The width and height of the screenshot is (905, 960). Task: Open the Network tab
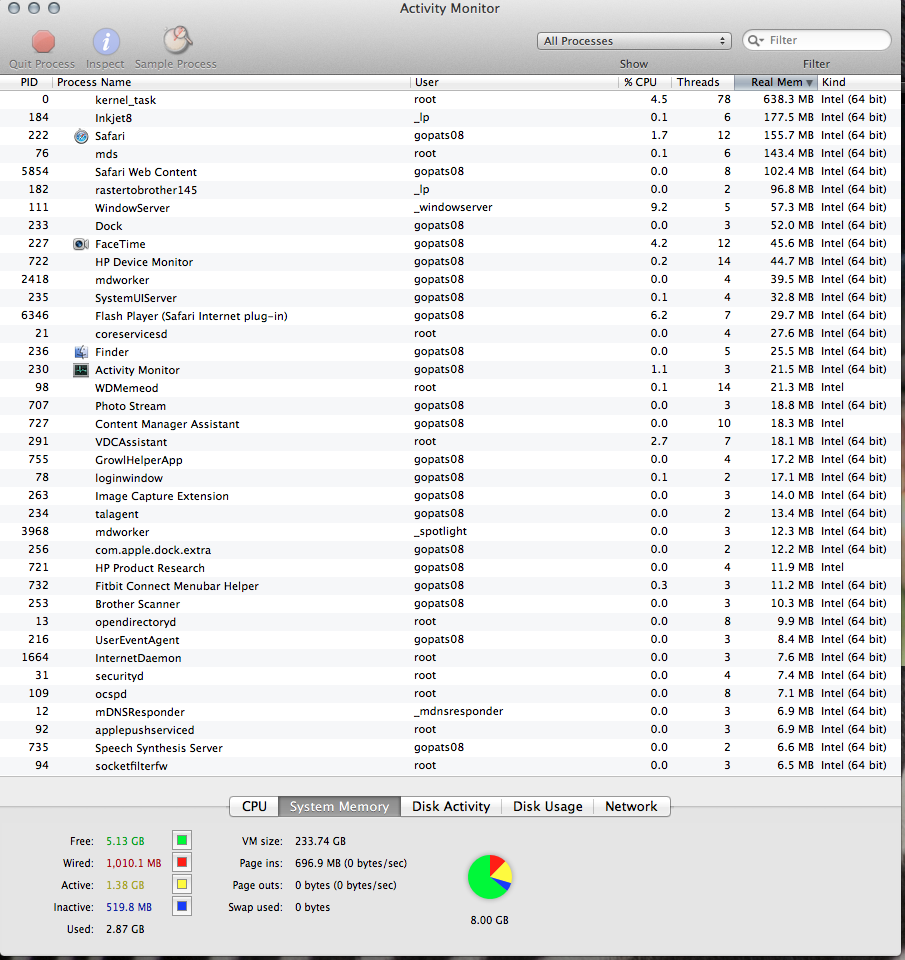coord(631,806)
